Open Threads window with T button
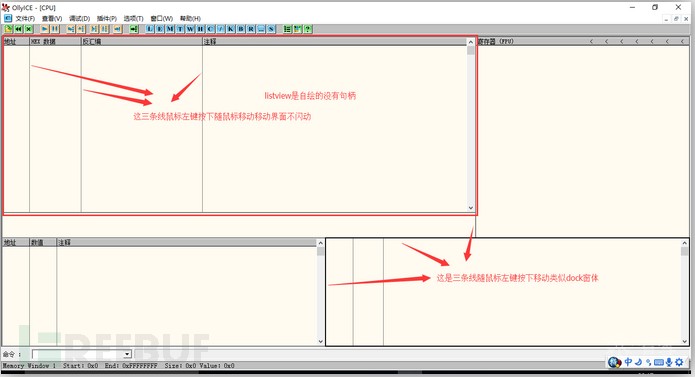Image resolution: width=695 pixels, height=377 pixels. (180, 29)
